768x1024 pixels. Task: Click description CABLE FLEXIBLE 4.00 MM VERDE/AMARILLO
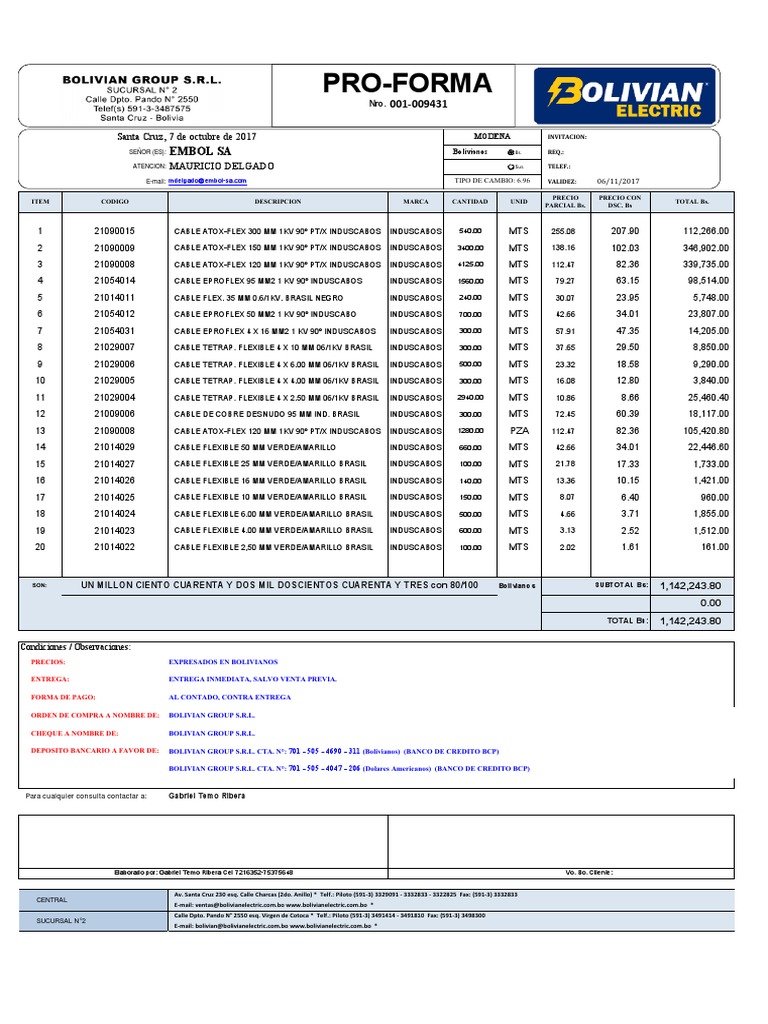[x=274, y=530]
